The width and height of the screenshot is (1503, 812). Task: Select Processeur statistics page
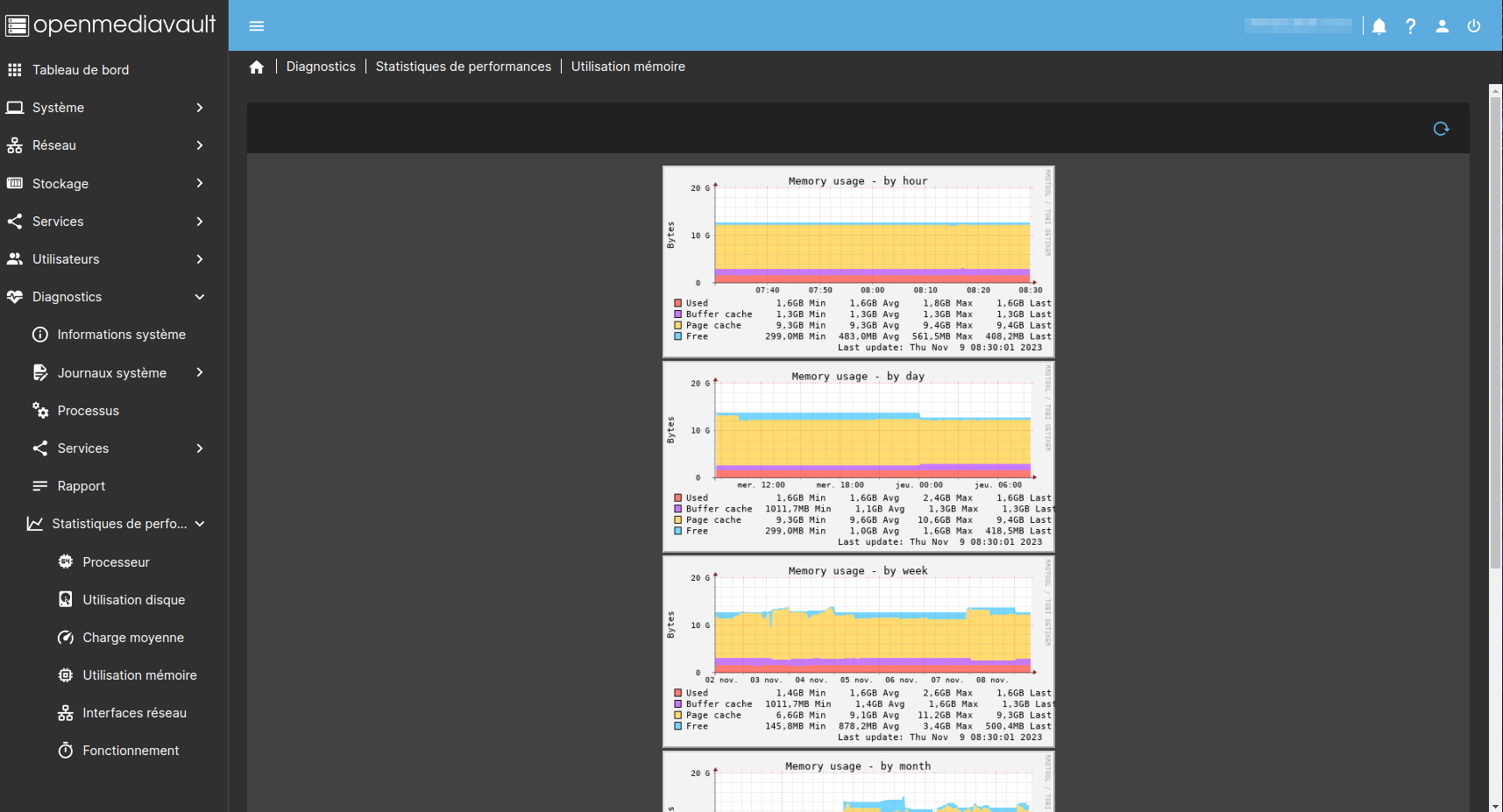pos(116,562)
